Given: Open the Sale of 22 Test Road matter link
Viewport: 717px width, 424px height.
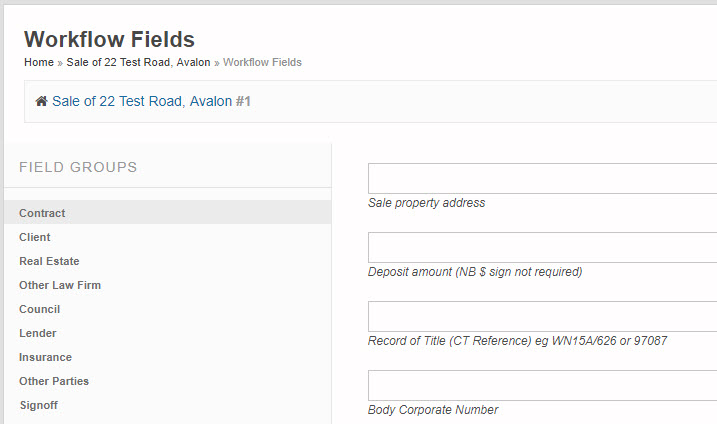Looking at the screenshot, I should [151, 101].
